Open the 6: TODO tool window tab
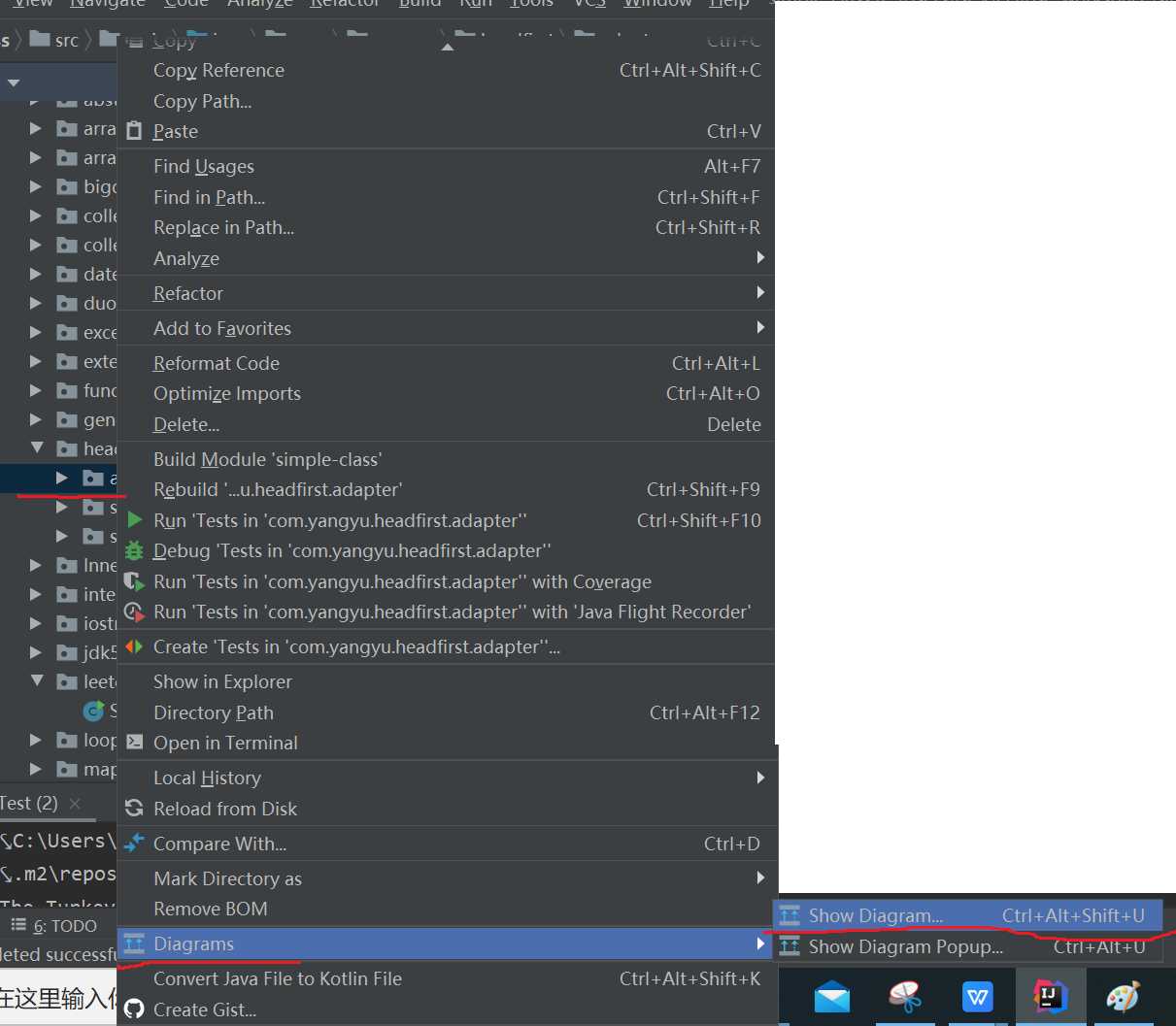Screen dimensions: 1176x1026 click(54, 926)
